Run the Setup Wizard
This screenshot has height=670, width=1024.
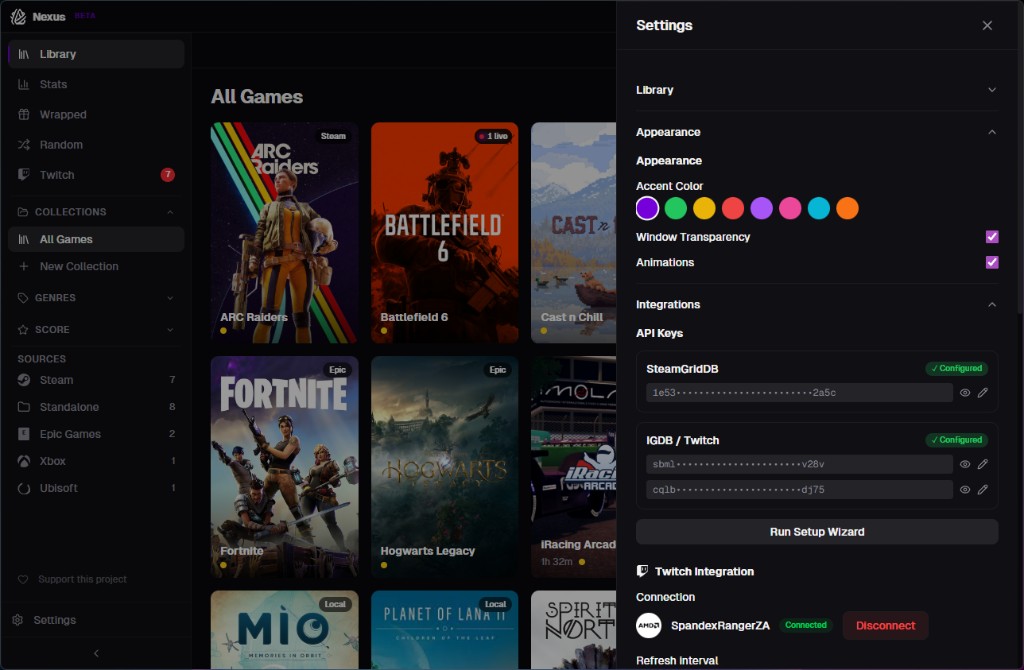click(817, 531)
